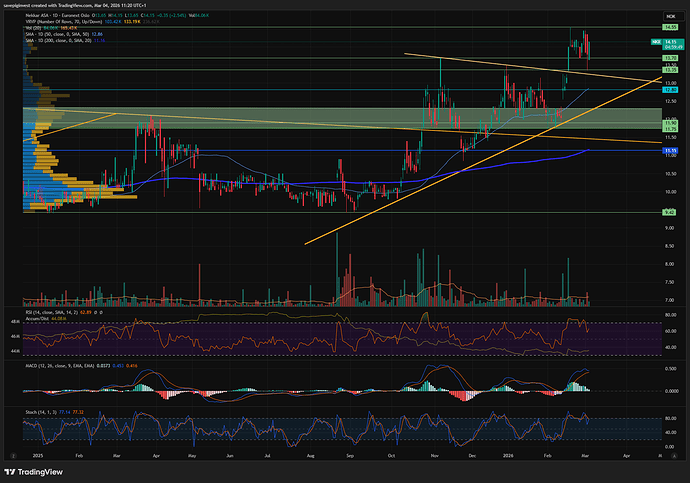Image resolution: width=690 pixels, height=483 pixels.
Task: Select the SMA 50 indicator legend
Action: [50, 34]
